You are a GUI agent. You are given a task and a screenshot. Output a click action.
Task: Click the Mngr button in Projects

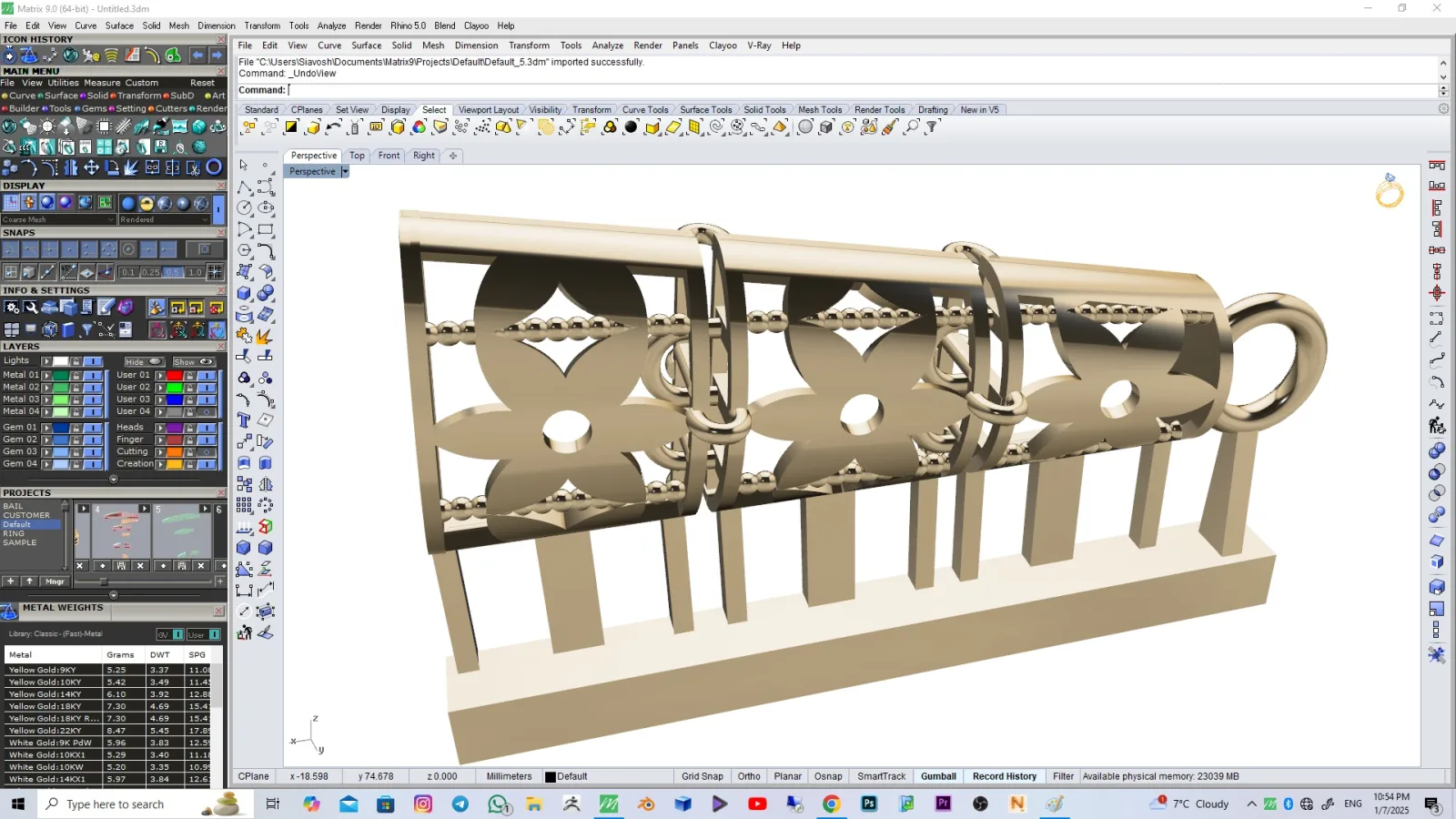tap(55, 581)
